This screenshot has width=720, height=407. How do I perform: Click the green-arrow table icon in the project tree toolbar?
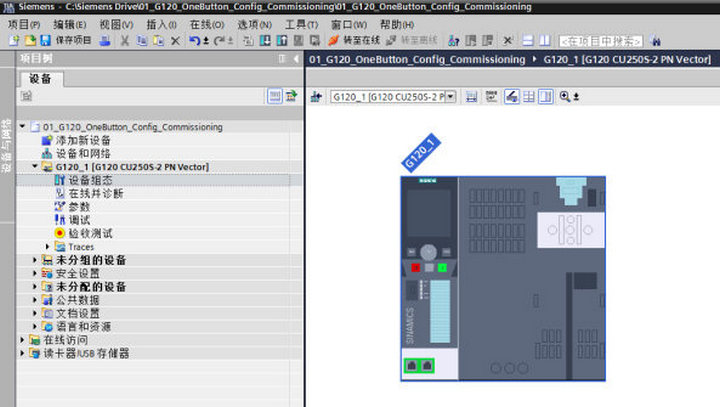coord(292,96)
